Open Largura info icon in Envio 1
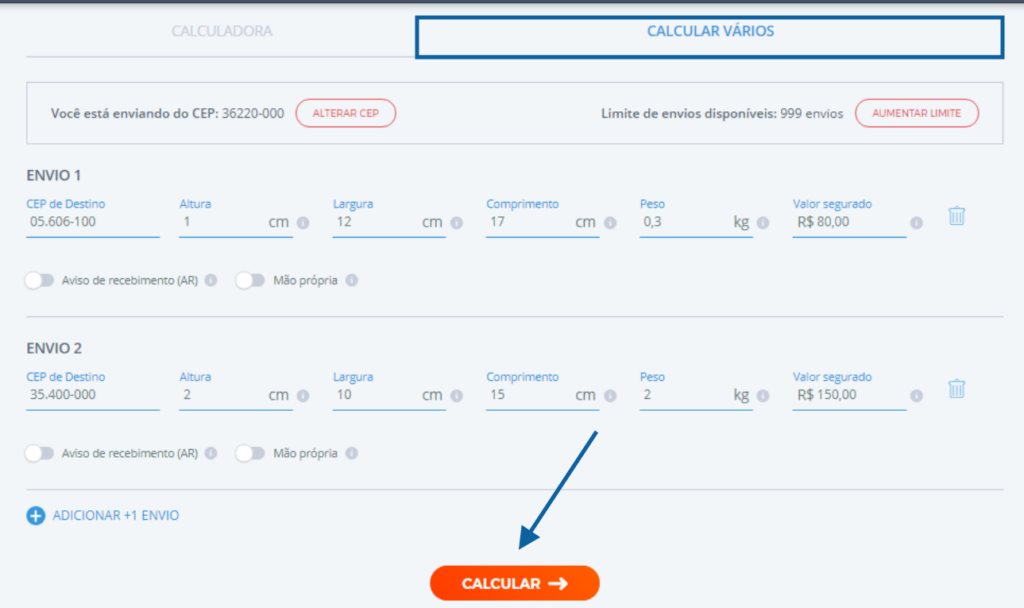 click(456, 223)
